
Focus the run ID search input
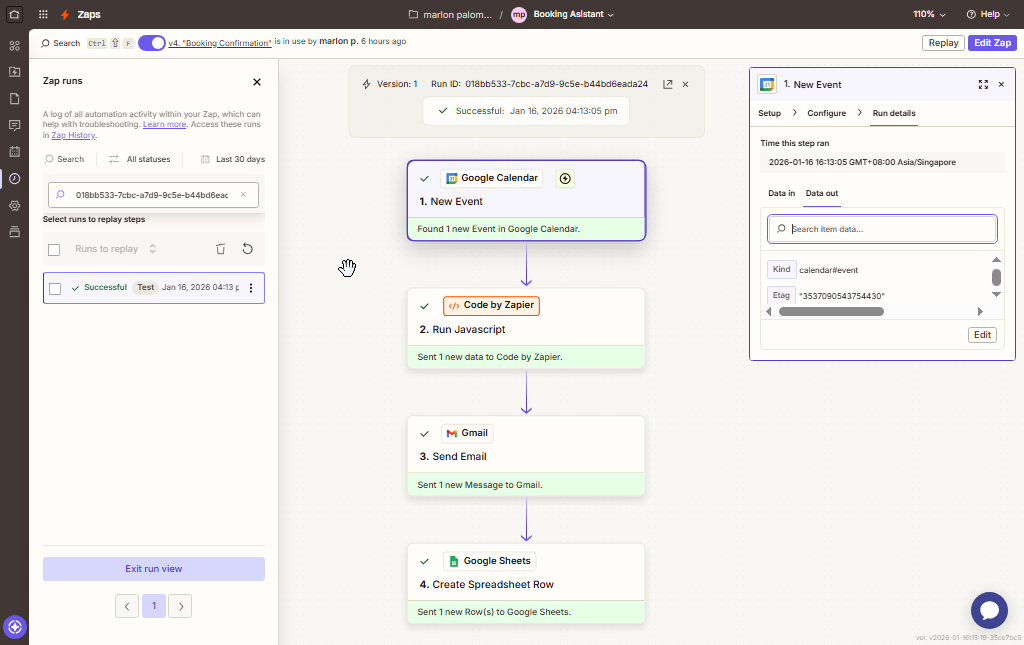[153, 195]
